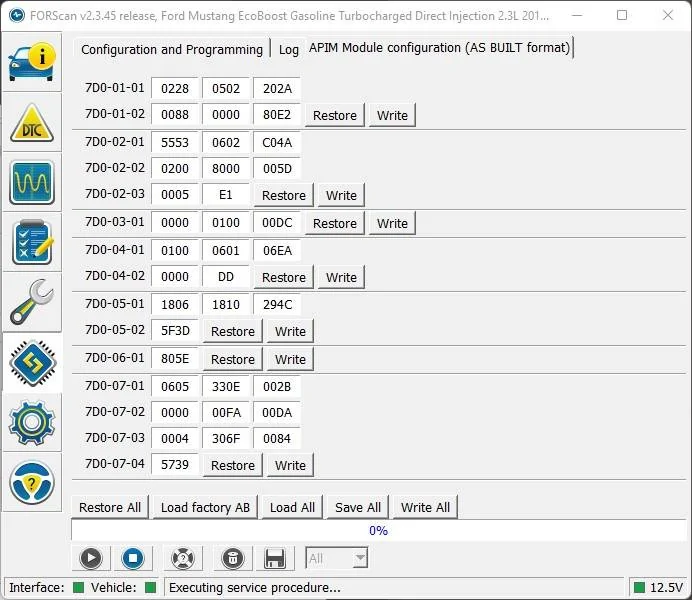692x600 pixels.
Task: Edit the C04A field in row 7D0-02-01
Action: (x=277, y=142)
